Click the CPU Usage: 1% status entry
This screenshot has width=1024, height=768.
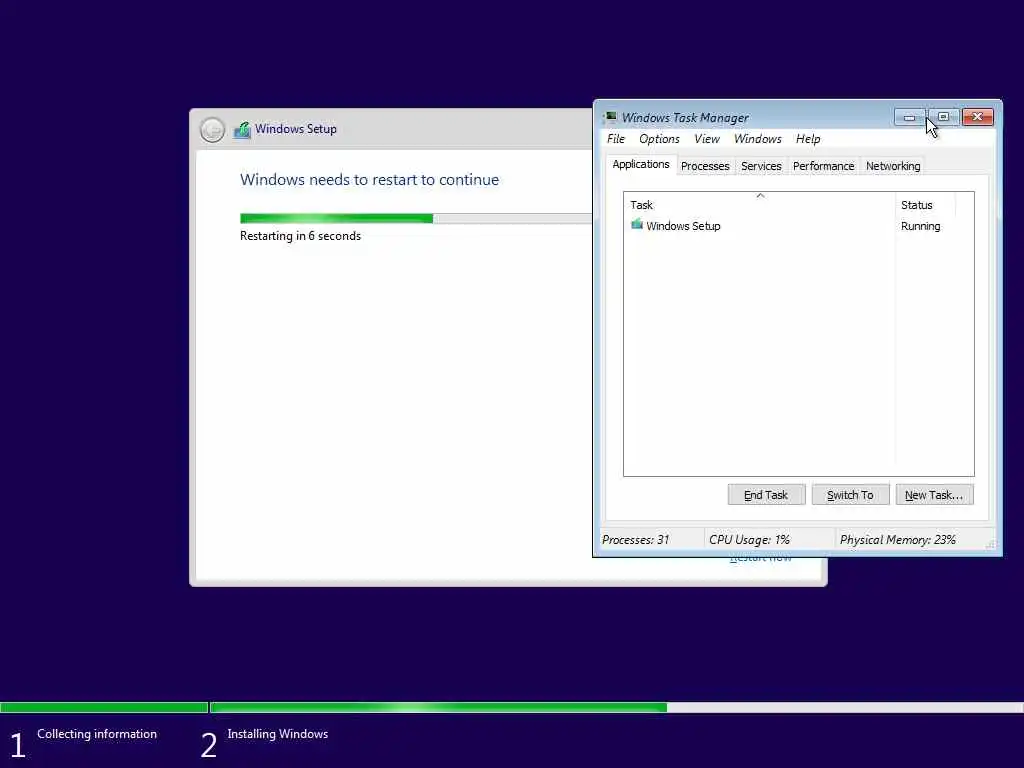(749, 540)
